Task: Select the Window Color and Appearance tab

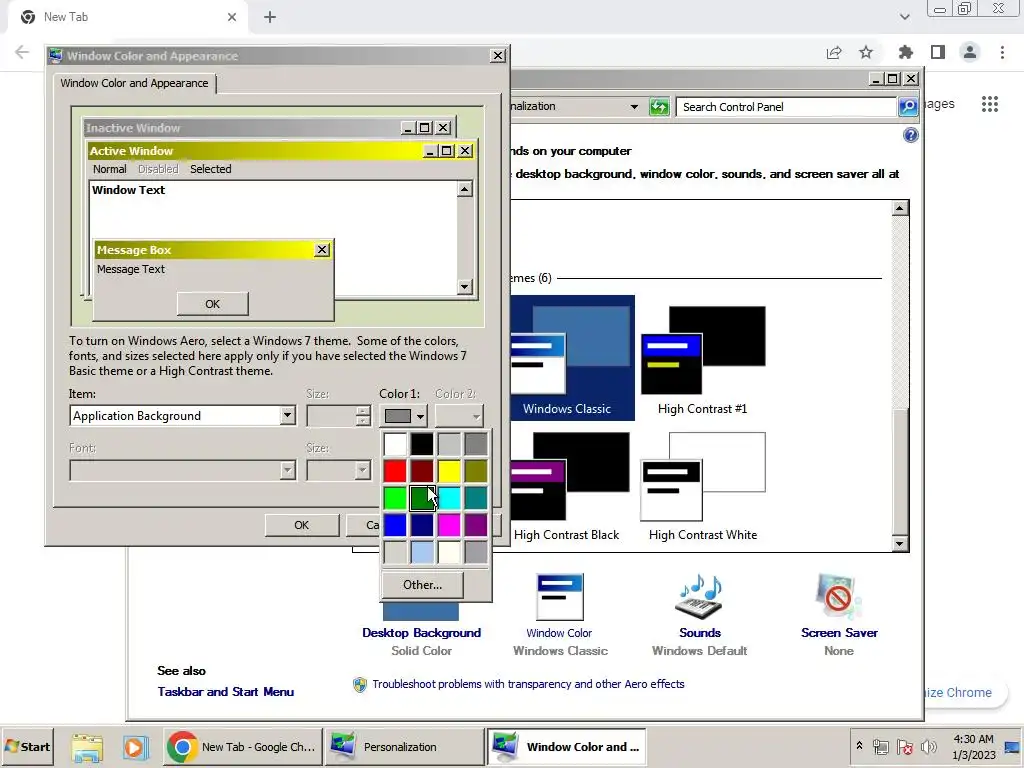Action: click(135, 83)
